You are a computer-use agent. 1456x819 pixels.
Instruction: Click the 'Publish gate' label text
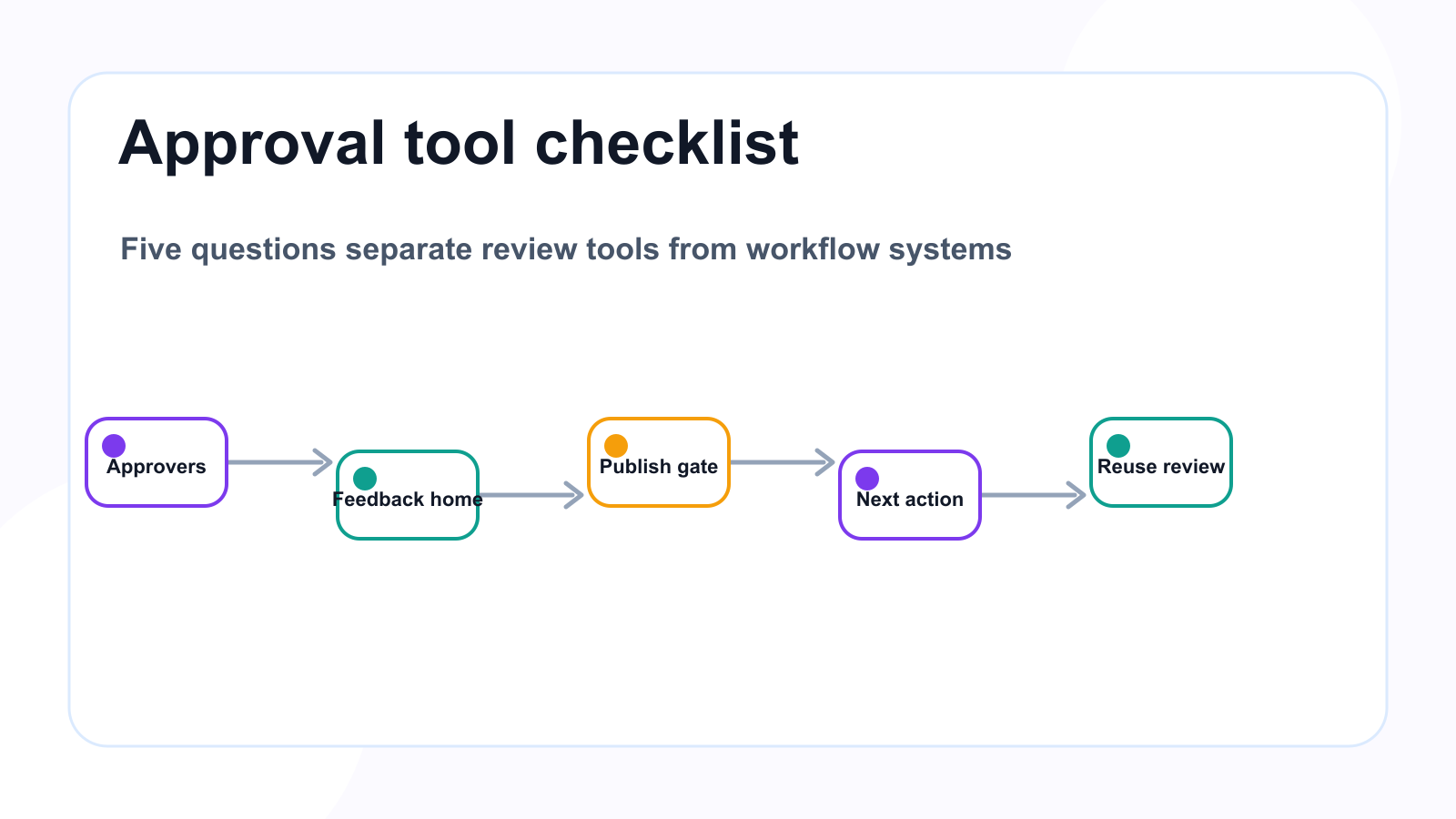659,467
